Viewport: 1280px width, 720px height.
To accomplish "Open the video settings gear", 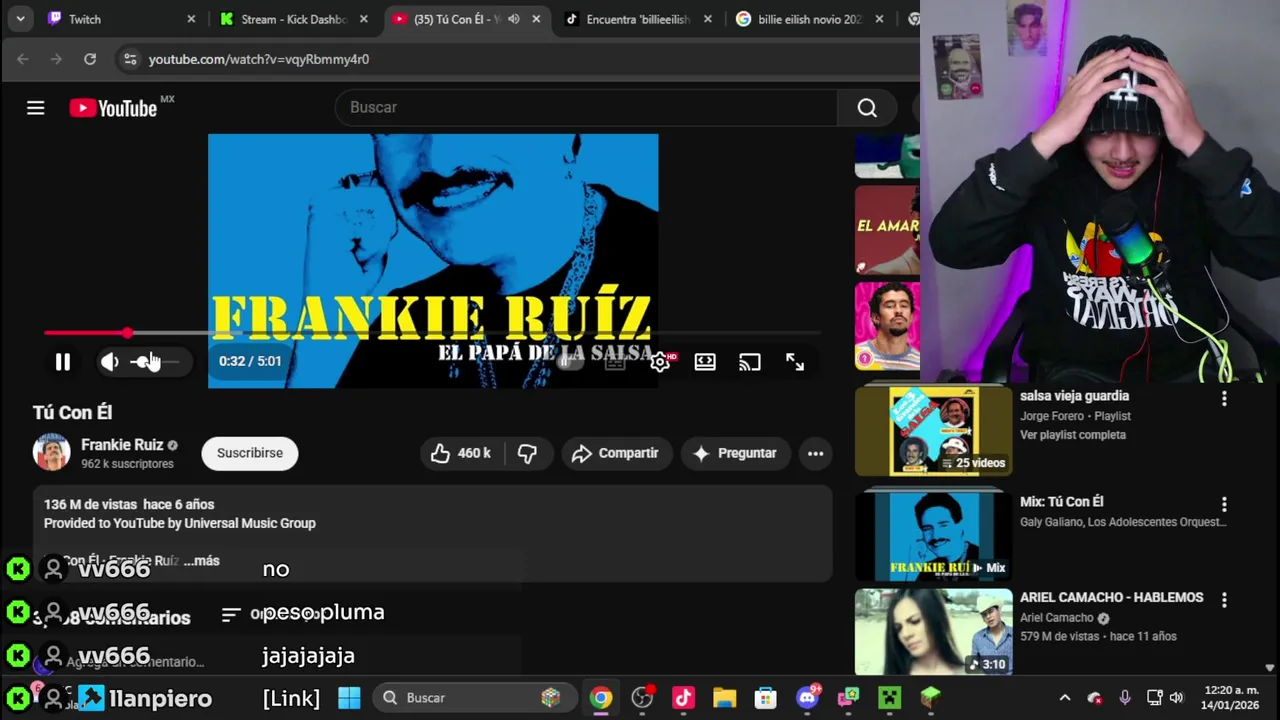I will [660, 362].
